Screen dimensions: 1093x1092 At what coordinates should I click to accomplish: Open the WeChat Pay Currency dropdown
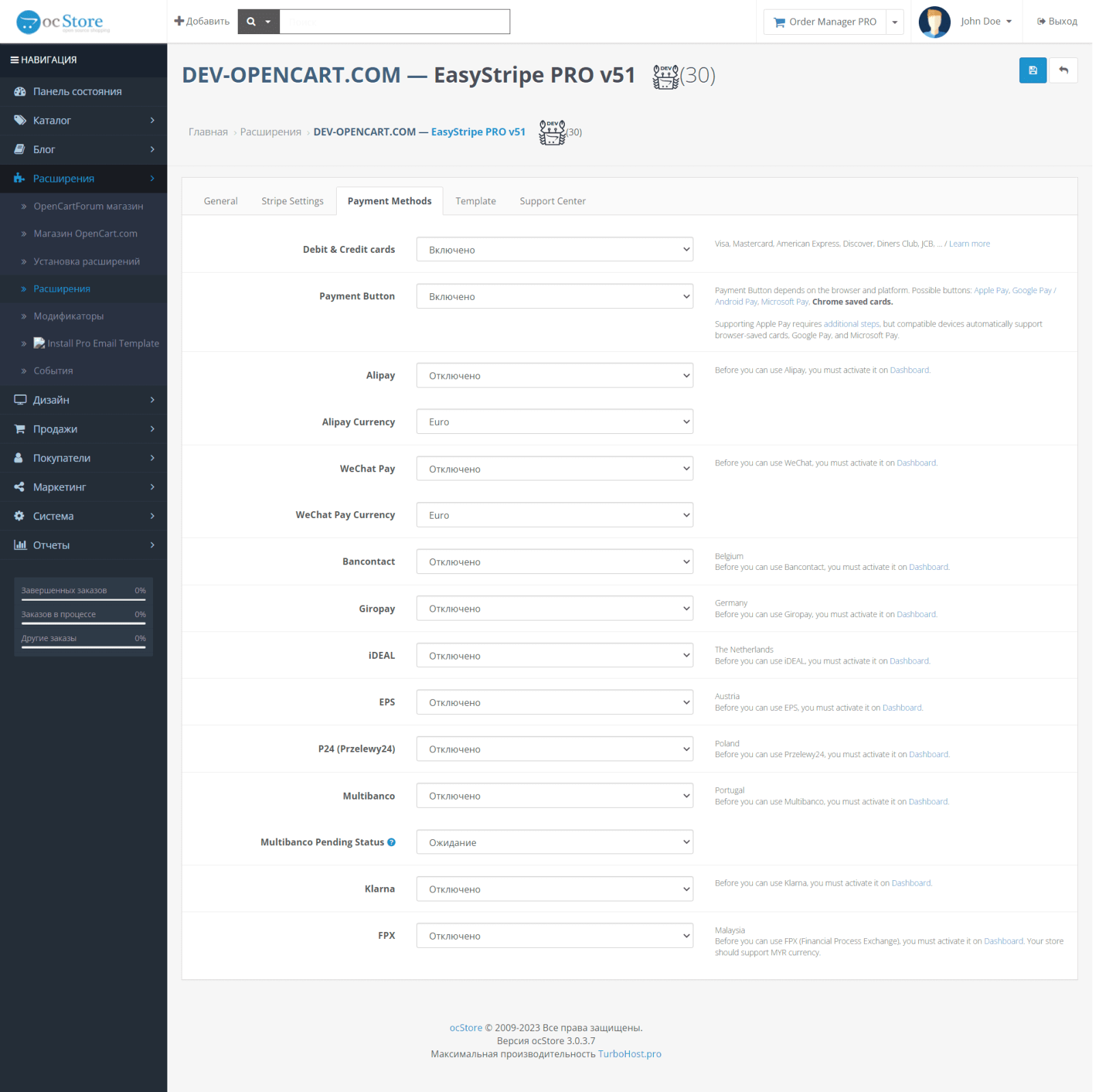point(555,515)
